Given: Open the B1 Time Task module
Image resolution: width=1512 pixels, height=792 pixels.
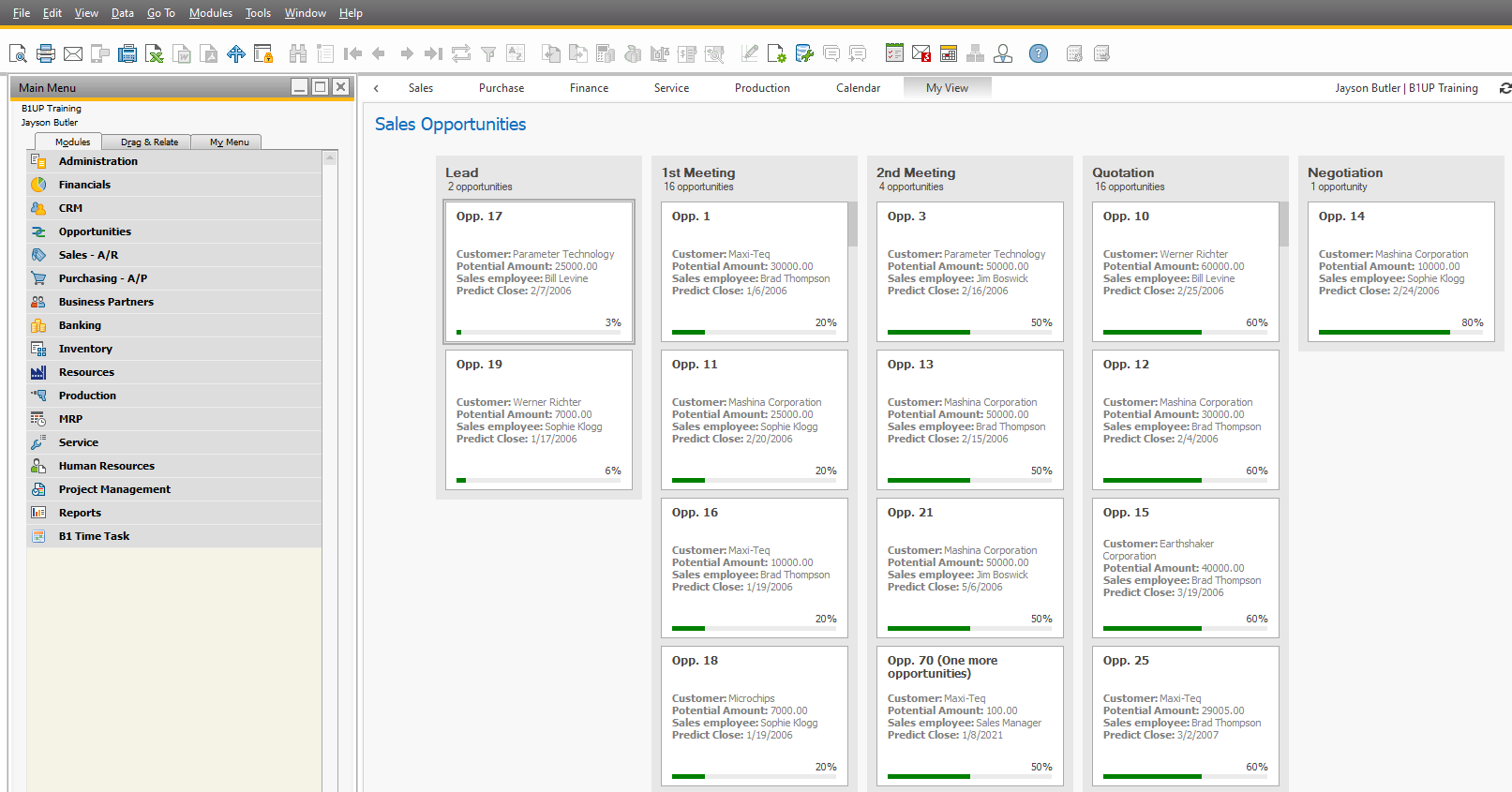Looking at the screenshot, I should [x=174, y=536].
